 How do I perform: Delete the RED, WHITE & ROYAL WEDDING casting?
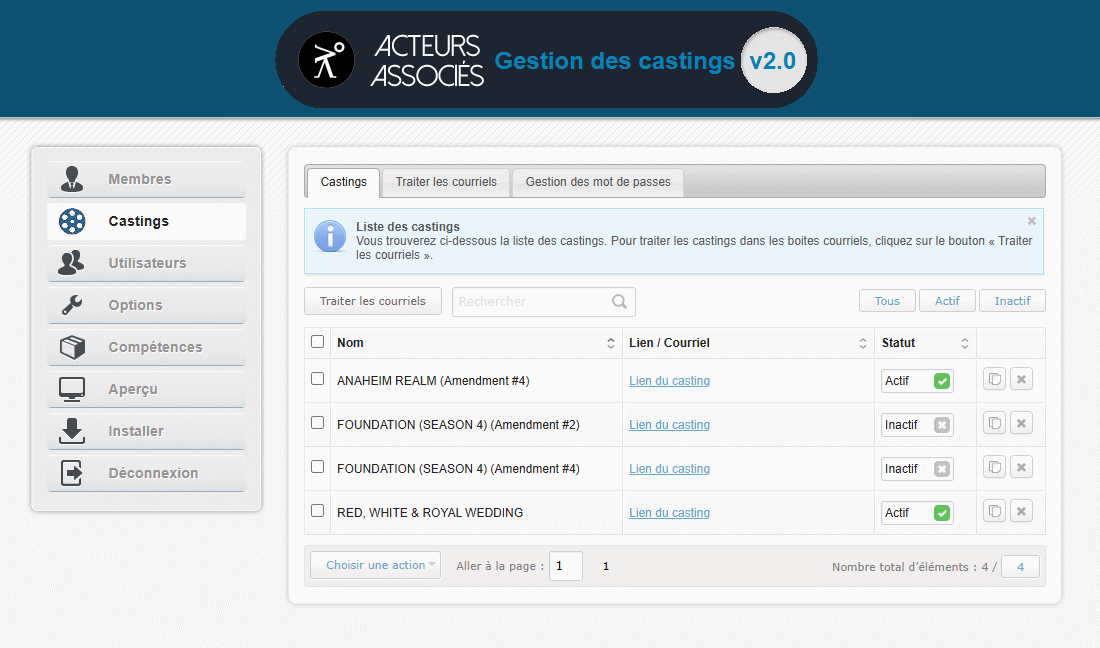coord(1021,510)
